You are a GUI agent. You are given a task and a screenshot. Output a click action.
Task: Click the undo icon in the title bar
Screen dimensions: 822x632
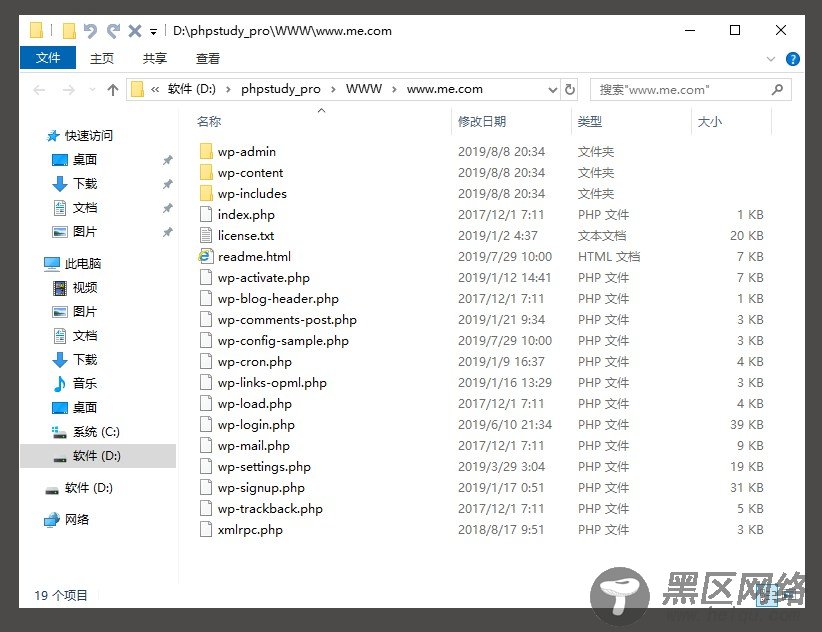tap(90, 31)
